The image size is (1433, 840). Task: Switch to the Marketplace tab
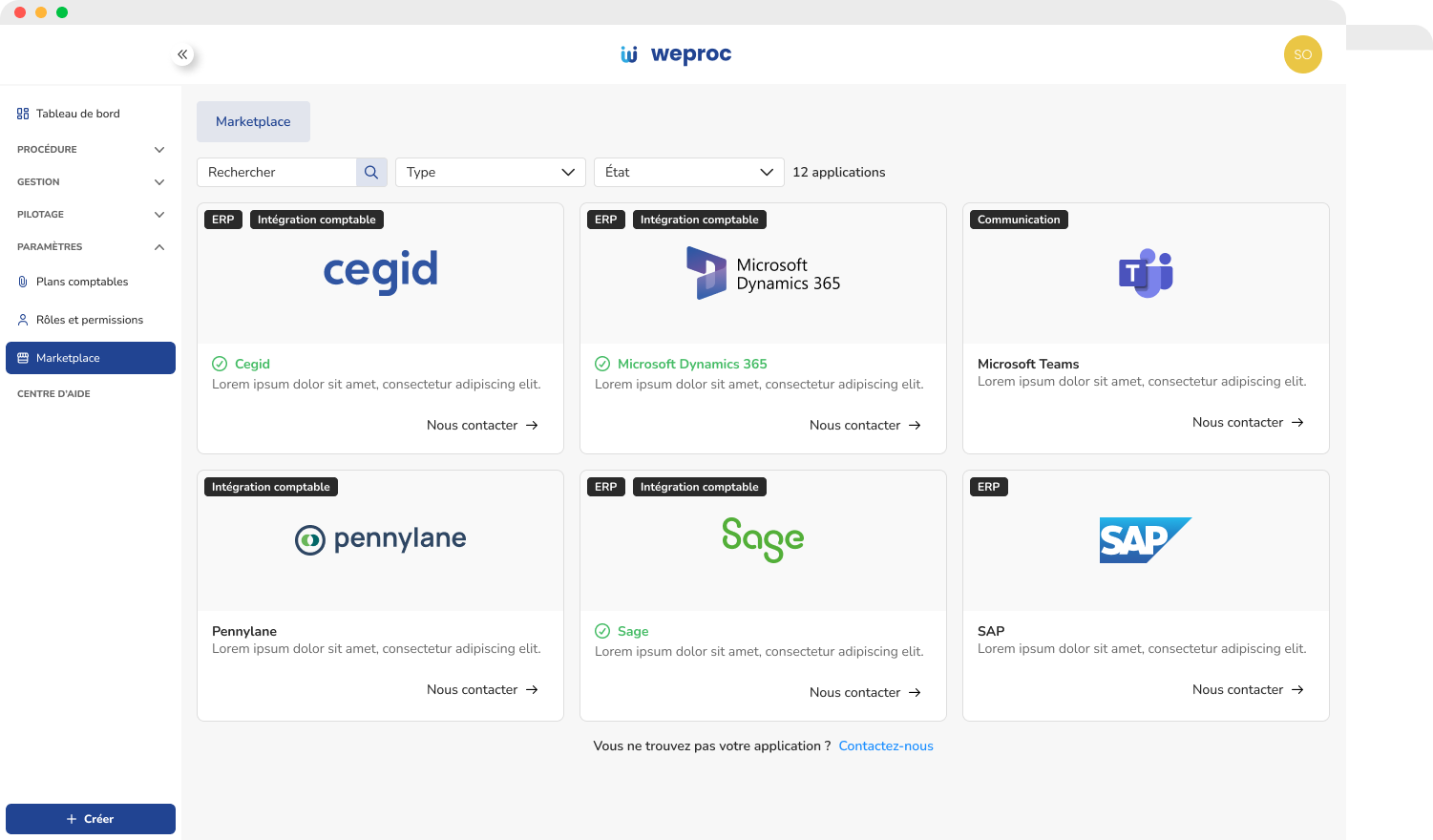(253, 121)
